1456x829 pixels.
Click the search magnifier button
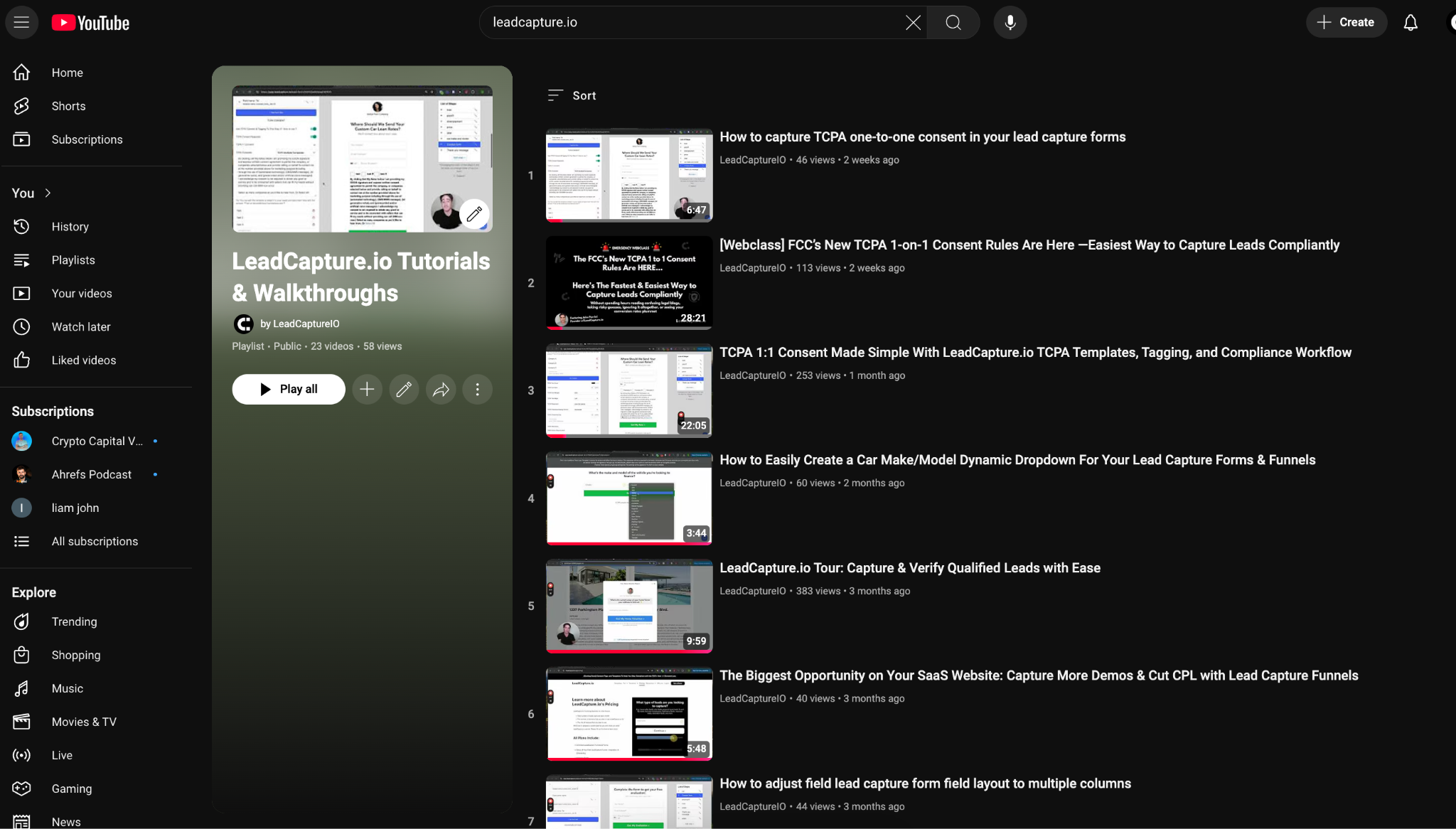953,23
